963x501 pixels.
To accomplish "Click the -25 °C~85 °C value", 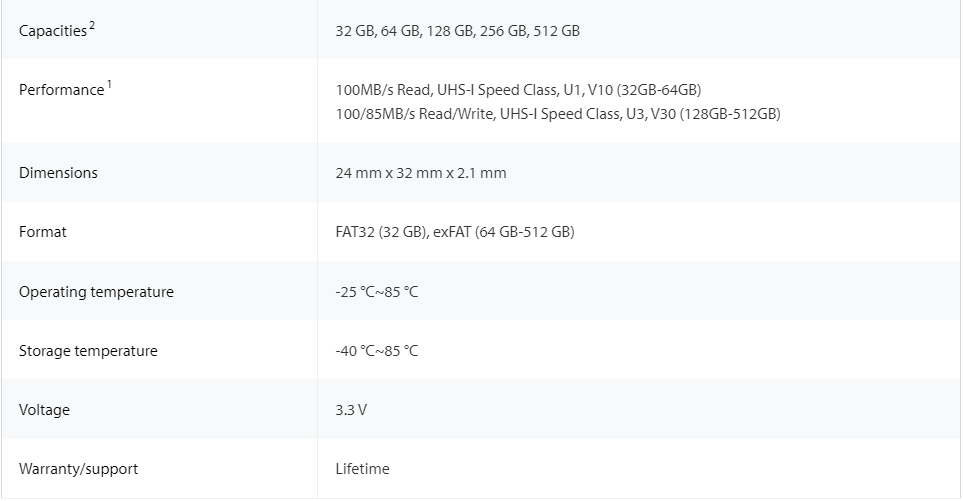I will [x=376, y=292].
